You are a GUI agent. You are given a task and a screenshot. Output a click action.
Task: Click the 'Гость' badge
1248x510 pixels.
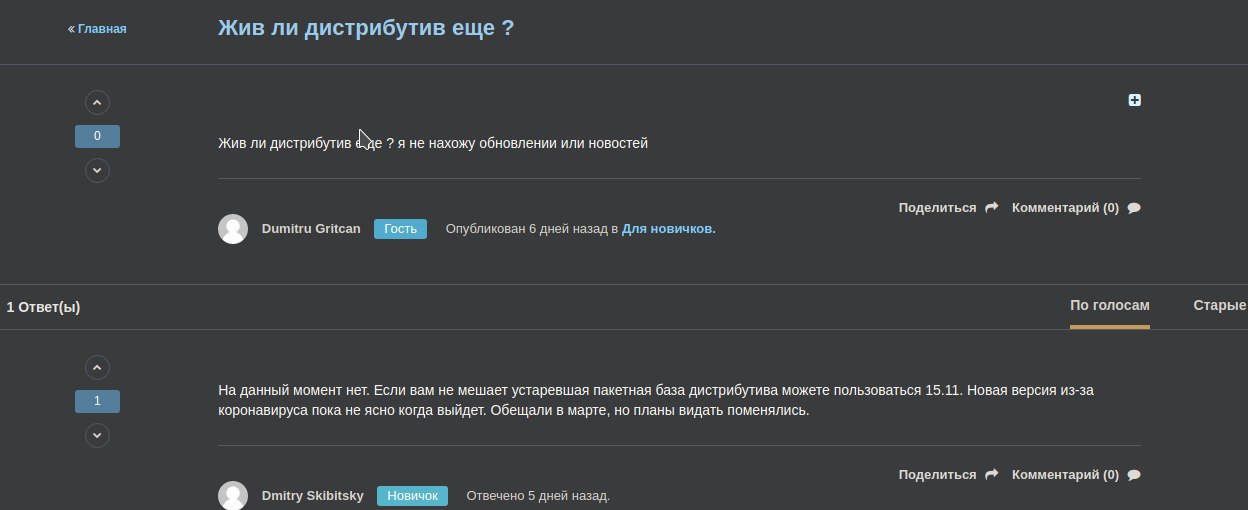coord(400,229)
